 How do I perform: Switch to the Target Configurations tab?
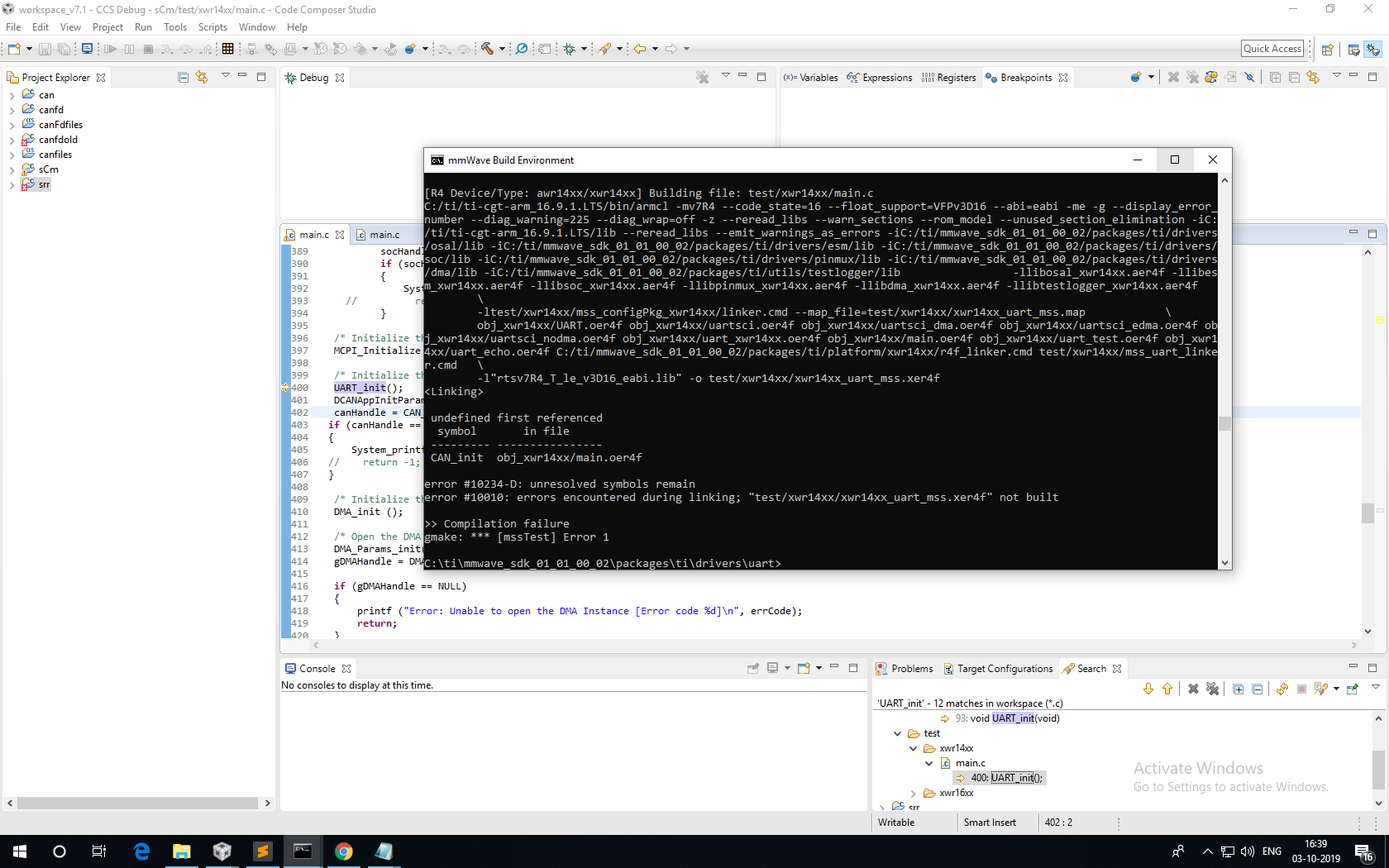999,669
